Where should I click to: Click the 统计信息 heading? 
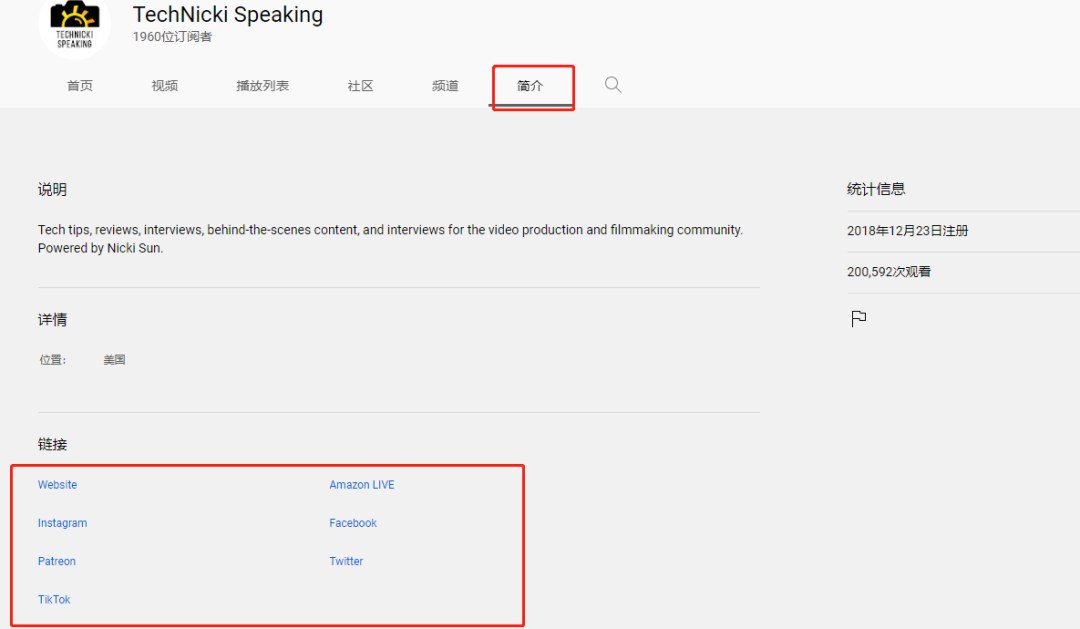pyautogui.click(x=876, y=189)
